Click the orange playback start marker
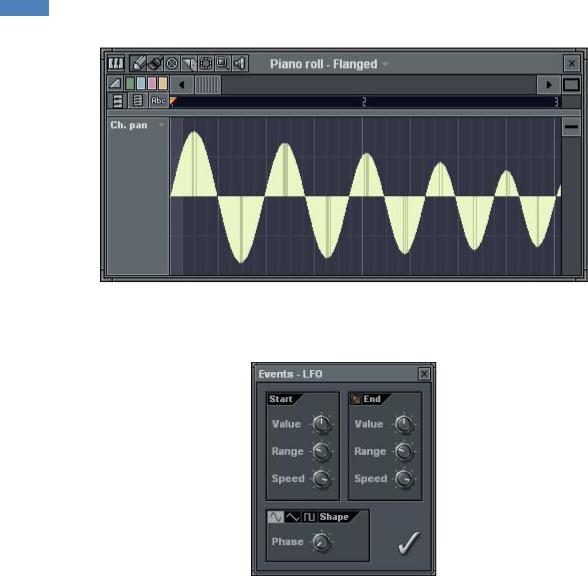Viewport: 588px width, 576px height. pyautogui.click(x=172, y=101)
